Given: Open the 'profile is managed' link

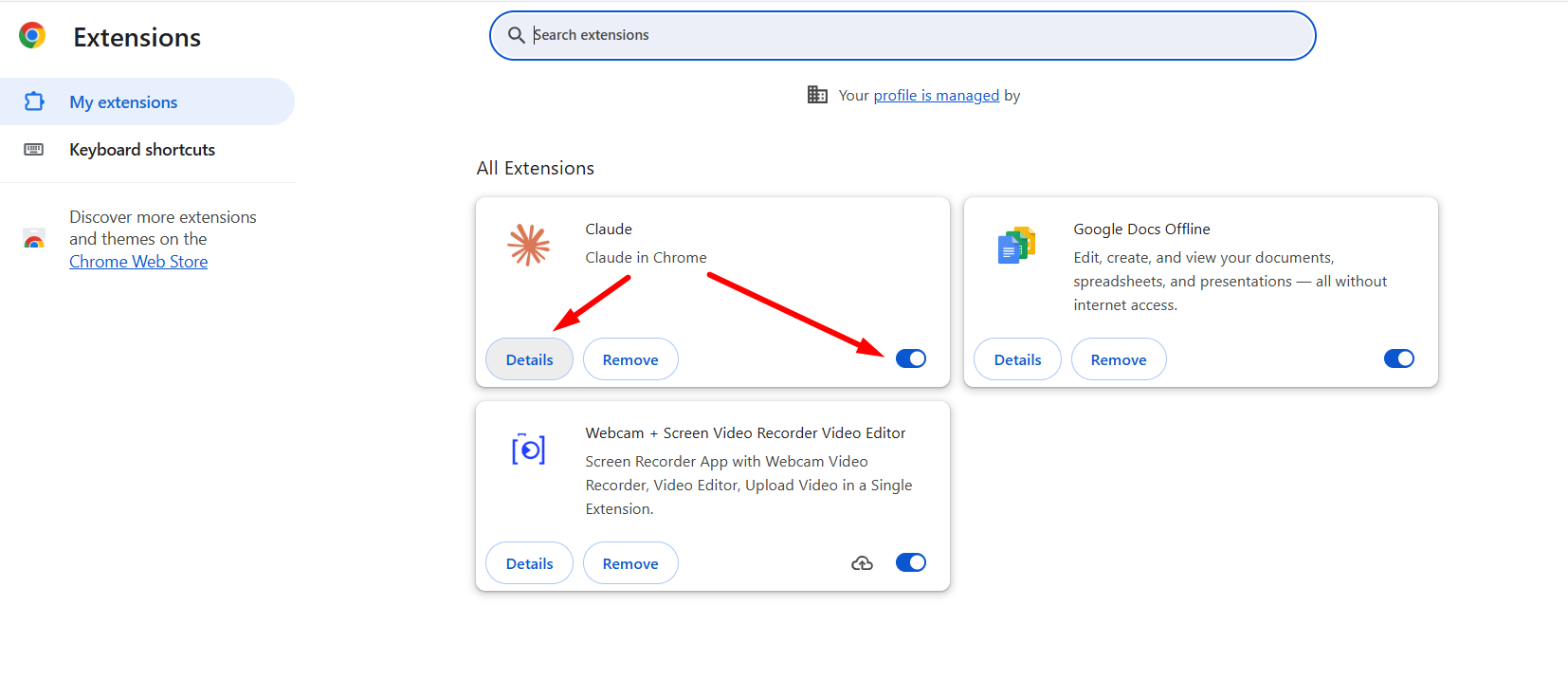Looking at the screenshot, I should click(x=937, y=95).
